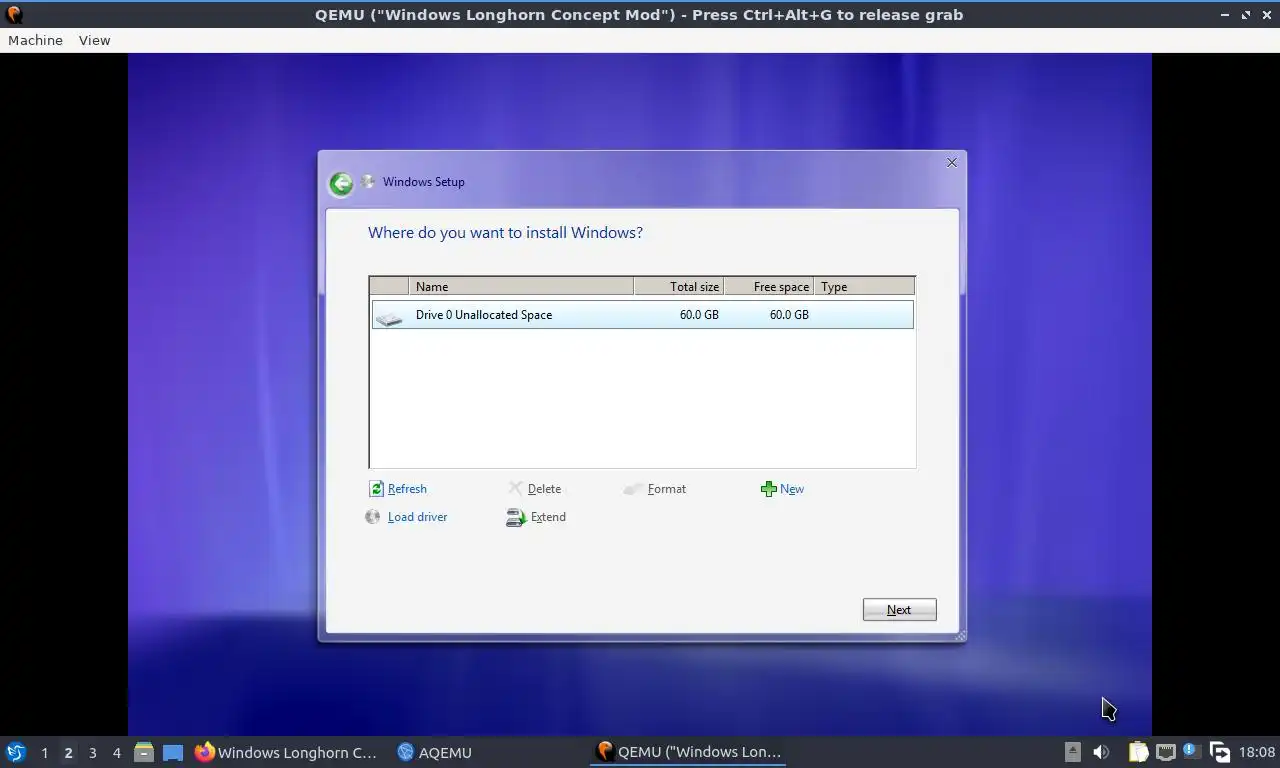This screenshot has width=1280, height=768.
Task: Open the file manager taskbar icon
Action: 144,752
